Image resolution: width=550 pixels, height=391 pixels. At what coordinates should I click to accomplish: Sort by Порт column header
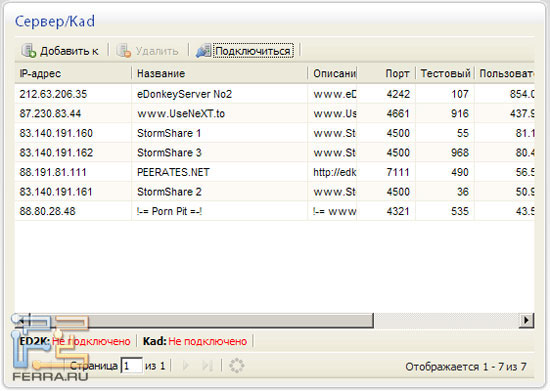[386, 73]
